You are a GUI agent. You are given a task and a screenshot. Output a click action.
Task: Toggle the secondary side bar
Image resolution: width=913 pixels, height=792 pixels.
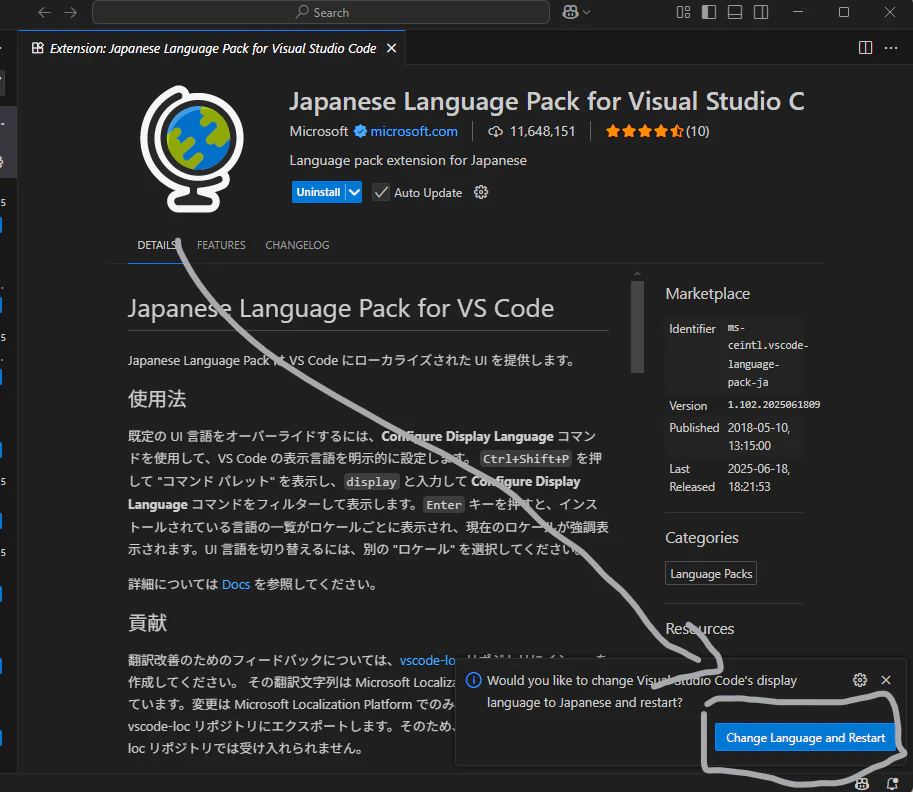pyautogui.click(x=761, y=12)
